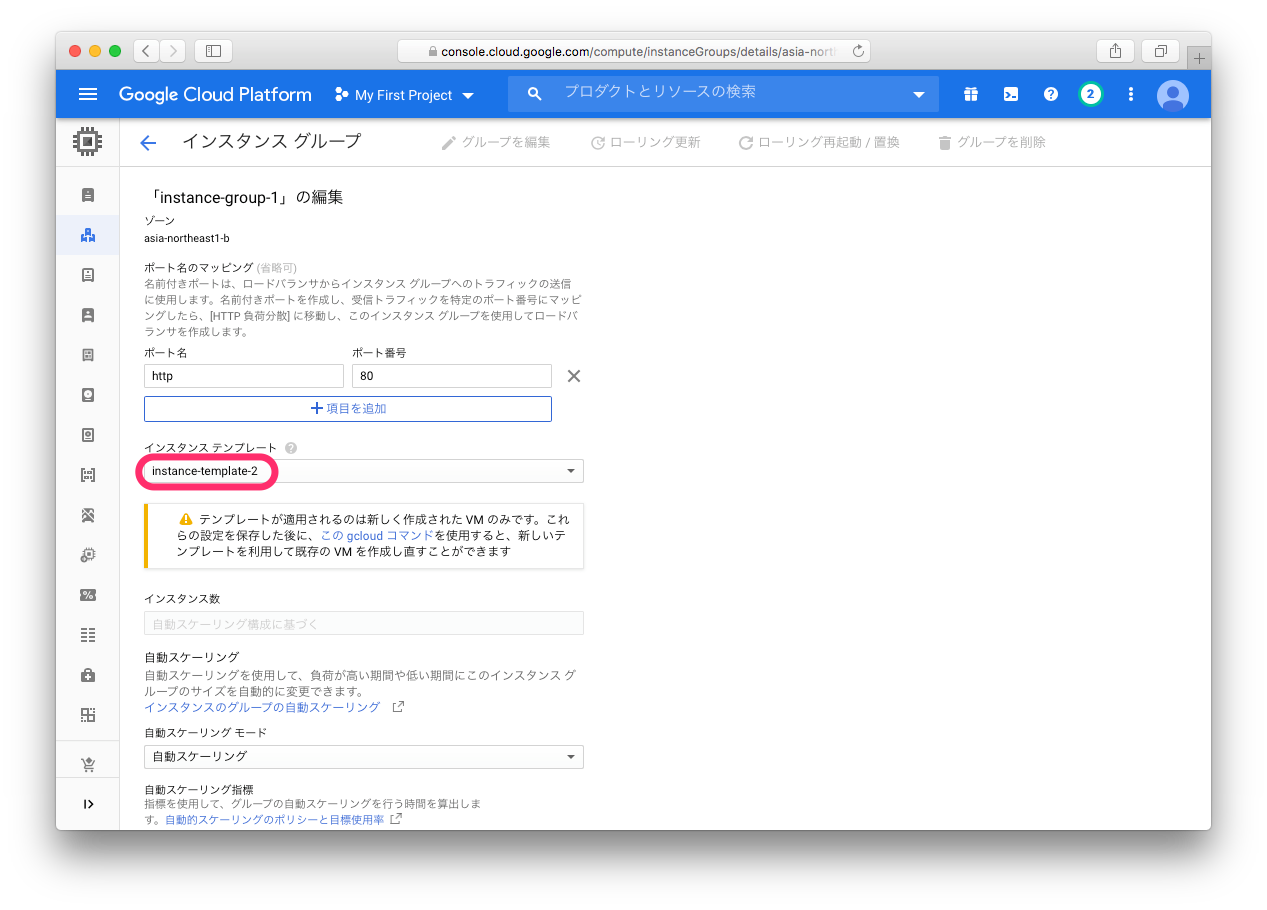1267x910 pixels.
Task: Click the 項目を追加 button
Action: click(348, 409)
